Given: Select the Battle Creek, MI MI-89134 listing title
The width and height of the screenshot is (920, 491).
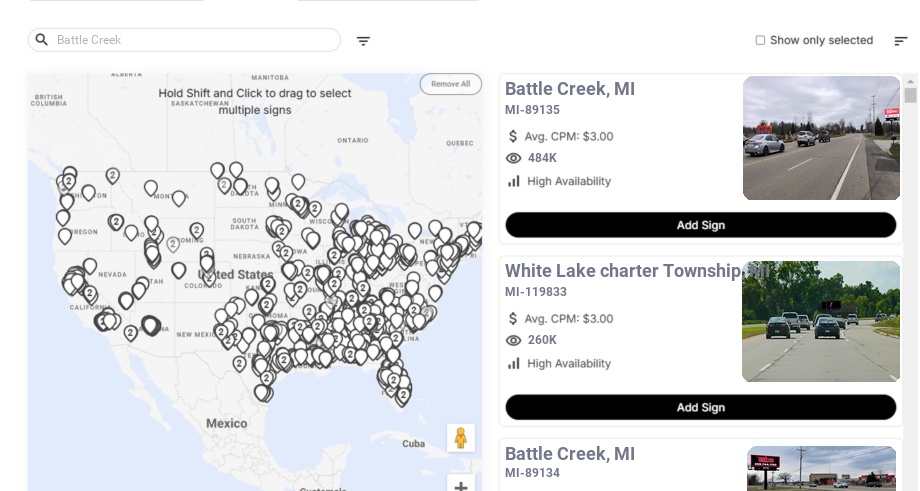Looking at the screenshot, I should (569, 454).
